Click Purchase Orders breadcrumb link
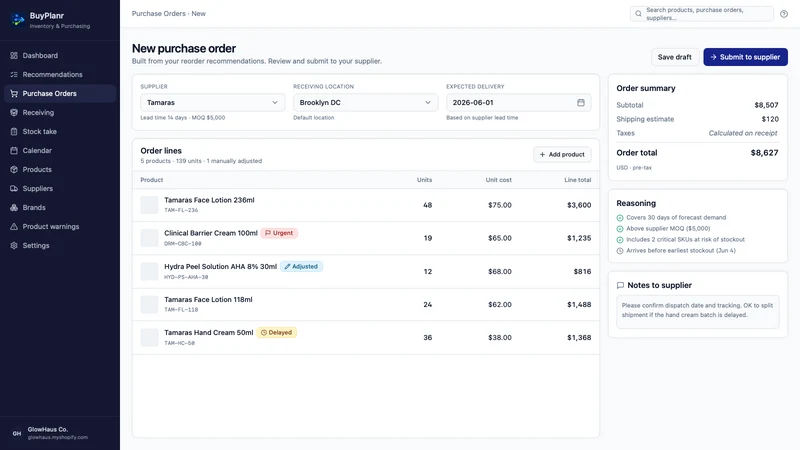800x450 pixels. click(x=159, y=14)
